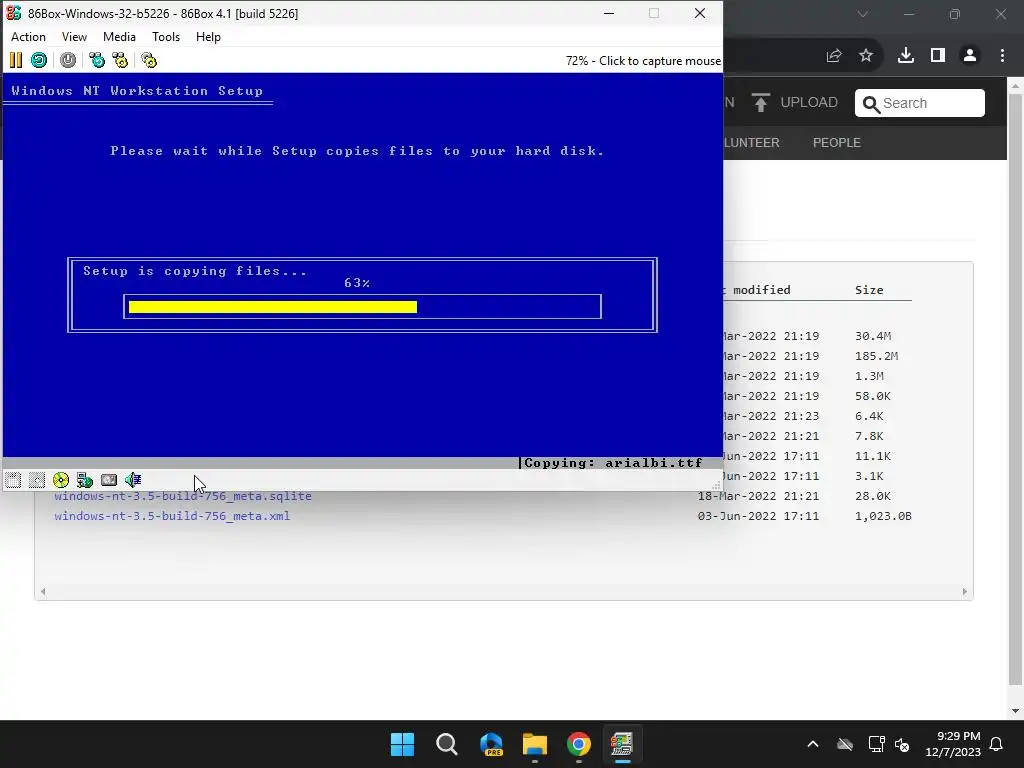
Task: Go to the PEOPLE tab on the website
Action: pos(837,142)
